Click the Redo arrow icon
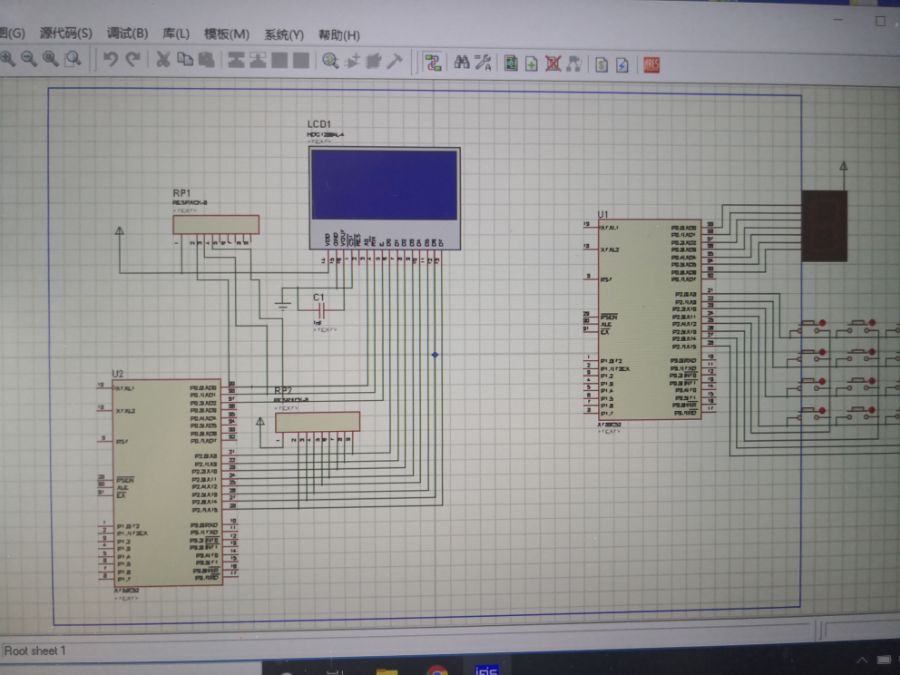900x675 pixels. coord(133,59)
